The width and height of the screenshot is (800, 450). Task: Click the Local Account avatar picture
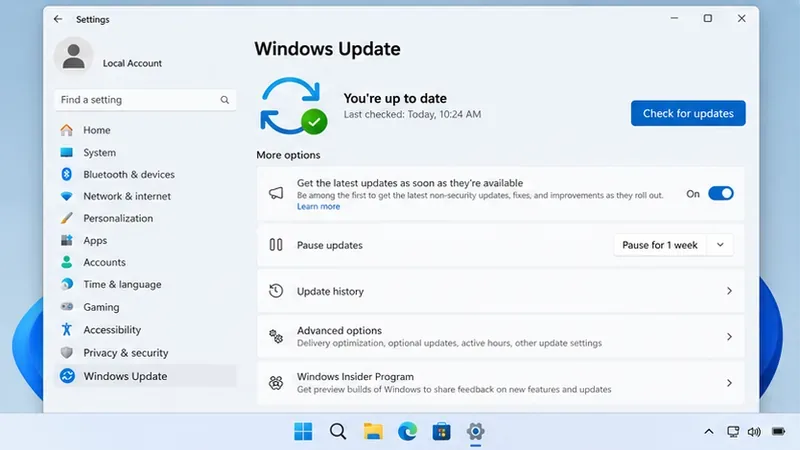click(73, 56)
